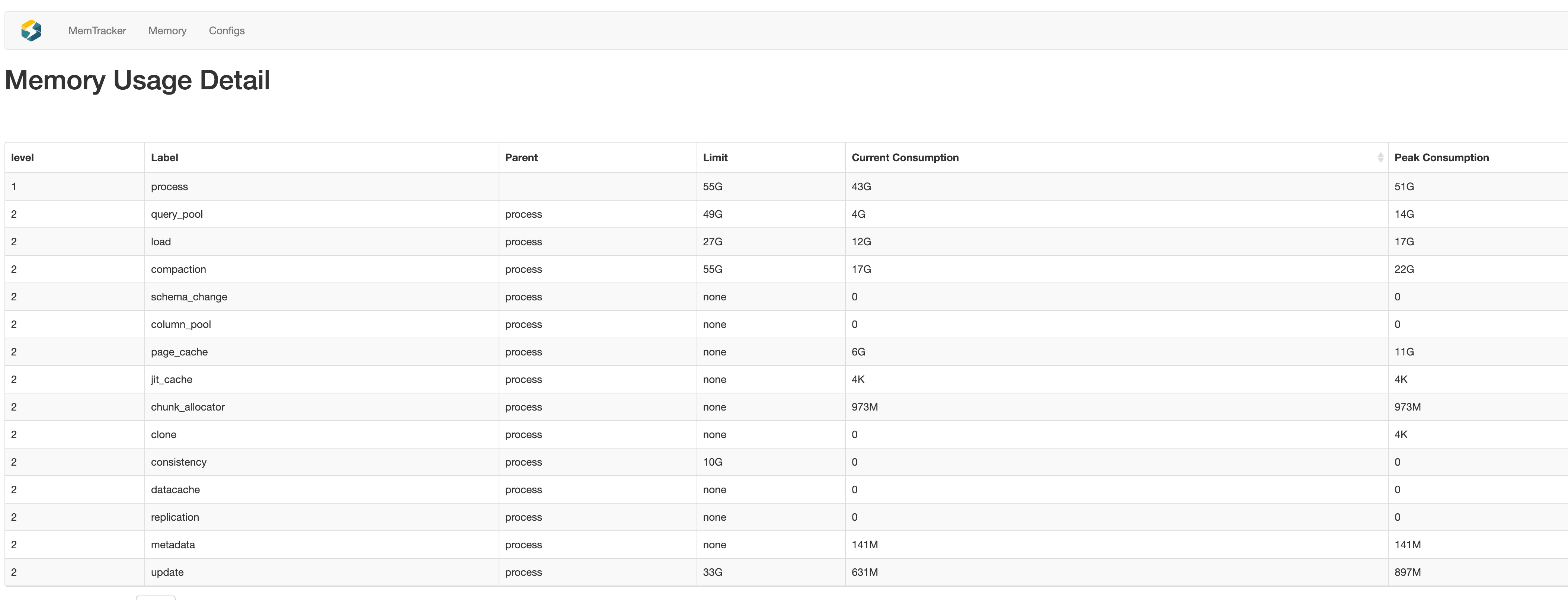This screenshot has width=1568, height=600.
Task: Click the StarRocks logo icon
Action: pyautogui.click(x=31, y=31)
